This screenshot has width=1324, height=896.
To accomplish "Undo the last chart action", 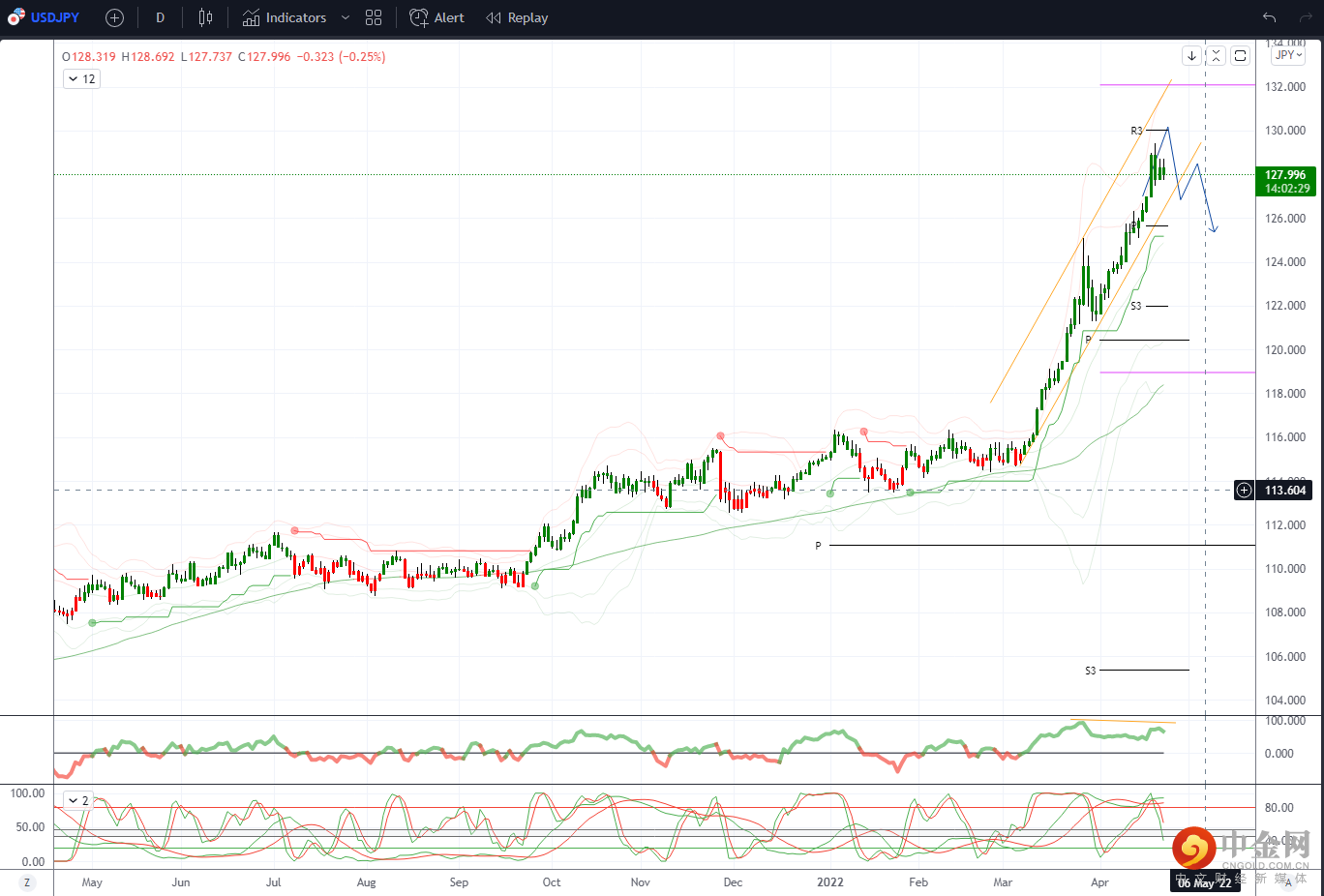I will tap(1269, 17).
